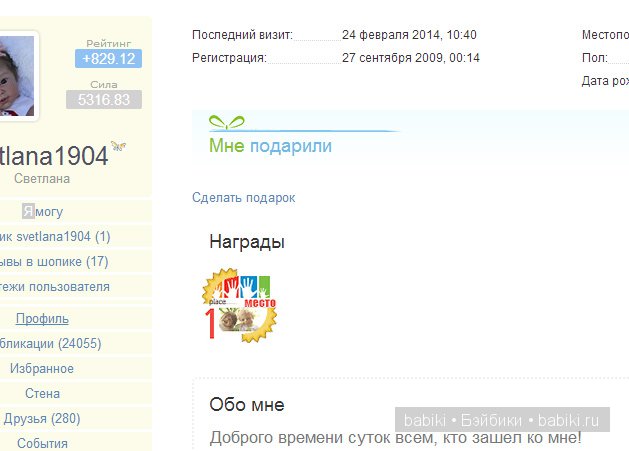Click the username heading ending in tlana1904
629x451 pixels.
(x=54, y=156)
